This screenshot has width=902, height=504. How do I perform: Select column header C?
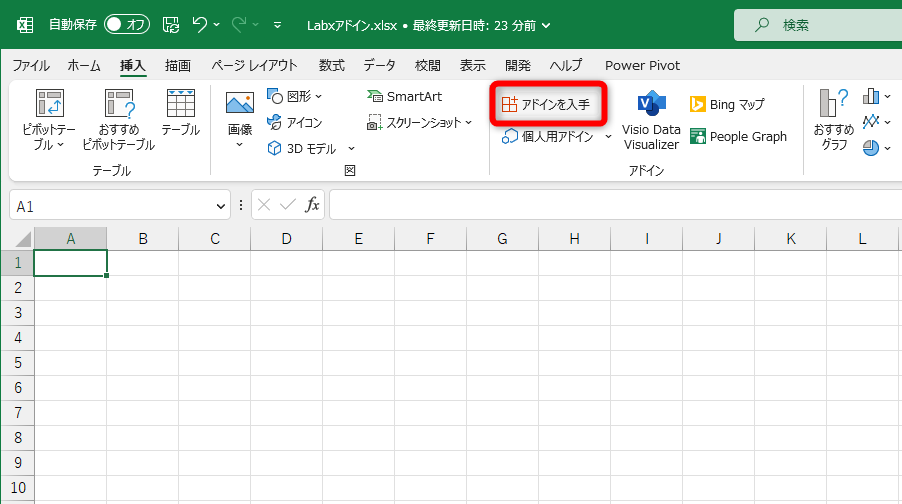[x=215, y=239]
